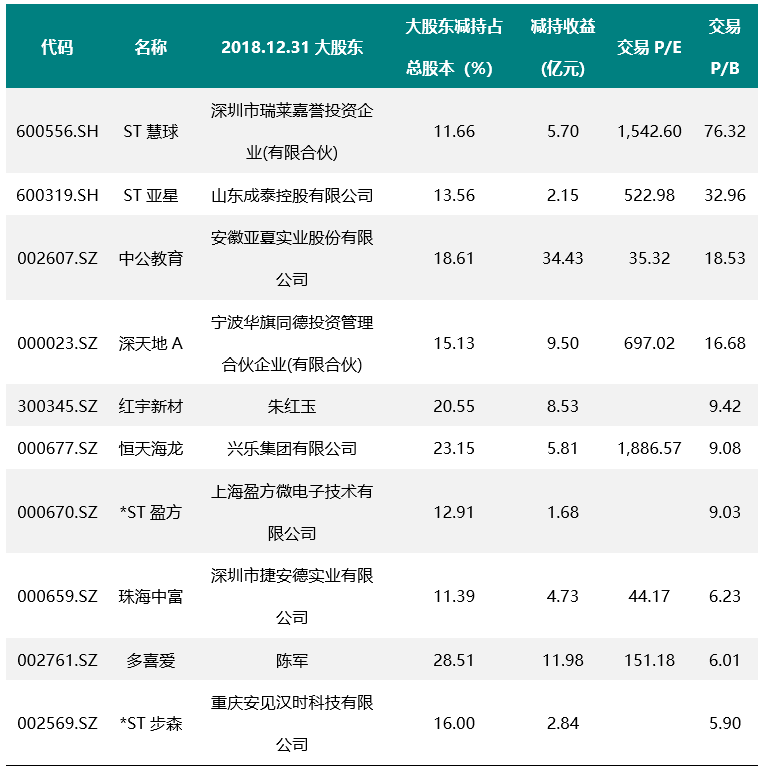
Task: Click stock code 000659.SZ
Action: (x=57, y=596)
